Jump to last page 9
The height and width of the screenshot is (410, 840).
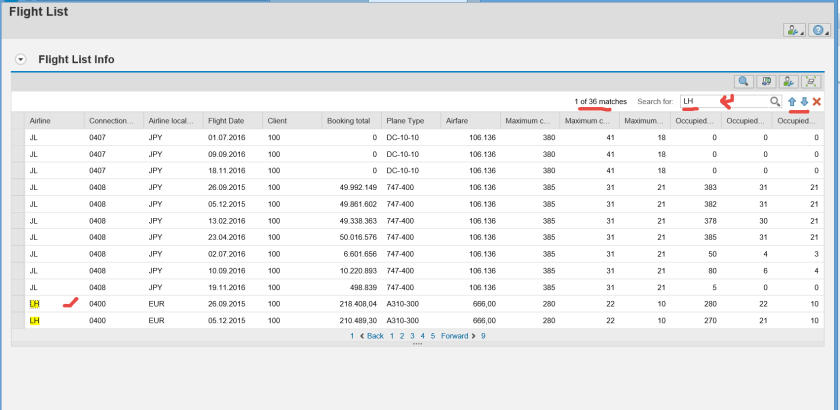click(x=483, y=336)
